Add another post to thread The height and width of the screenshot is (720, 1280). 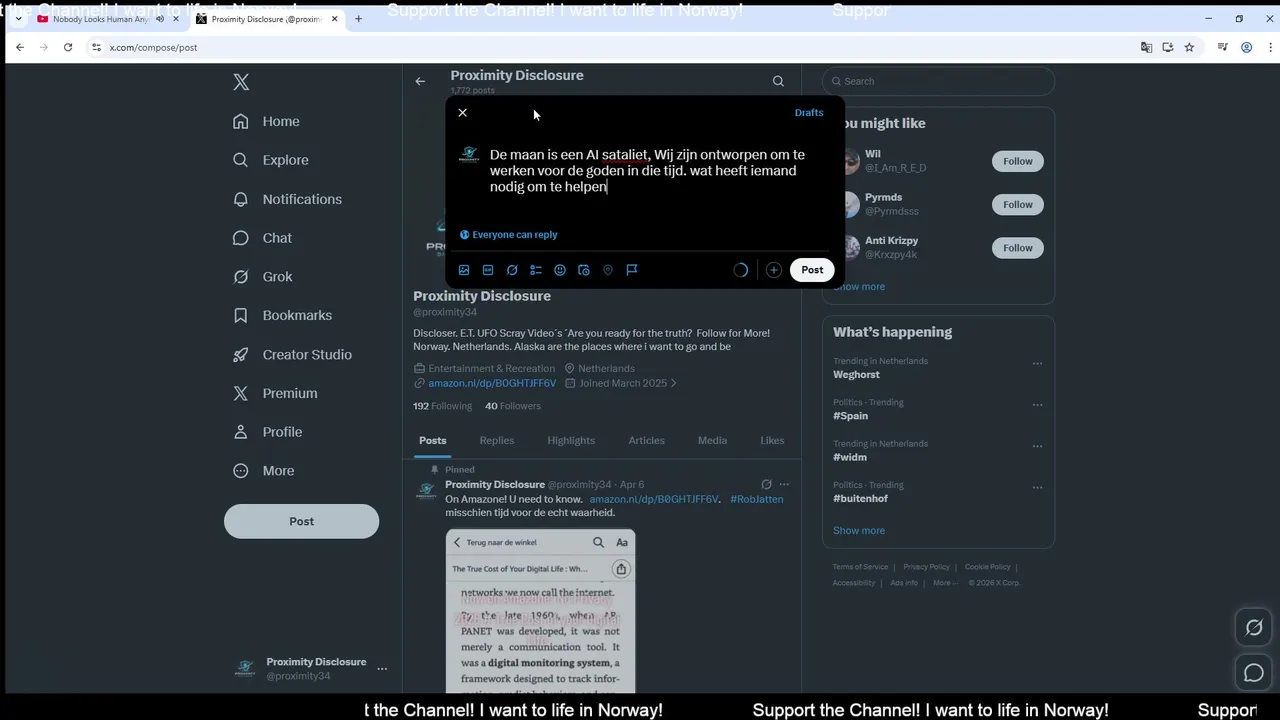[x=773, y=270]
